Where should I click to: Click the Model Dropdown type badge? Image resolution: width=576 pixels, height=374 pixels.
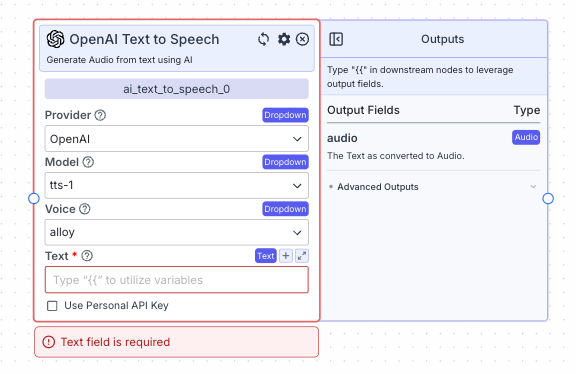(x=285, y=162)
